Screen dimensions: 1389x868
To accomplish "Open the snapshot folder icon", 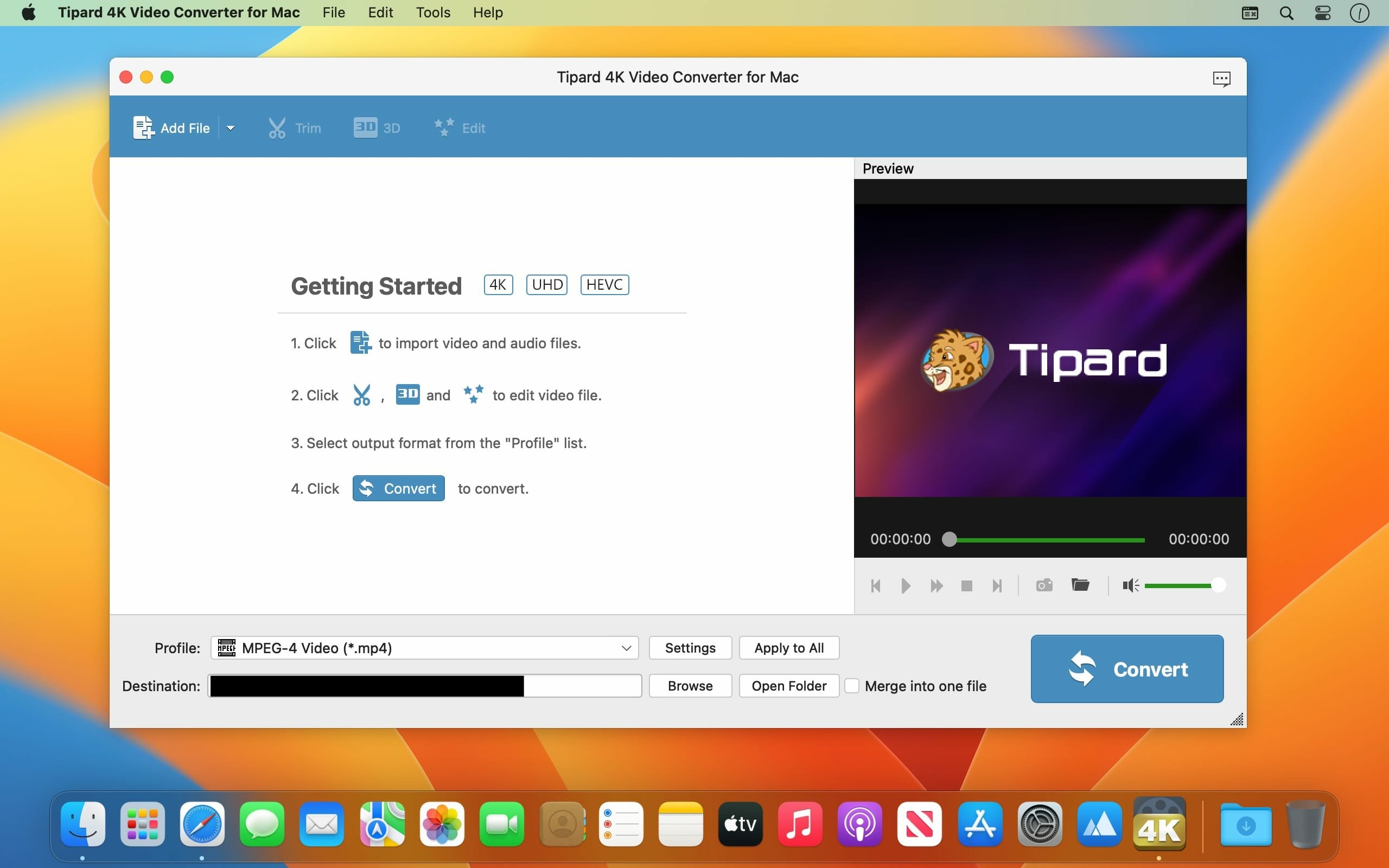I will click(1080, 585).
